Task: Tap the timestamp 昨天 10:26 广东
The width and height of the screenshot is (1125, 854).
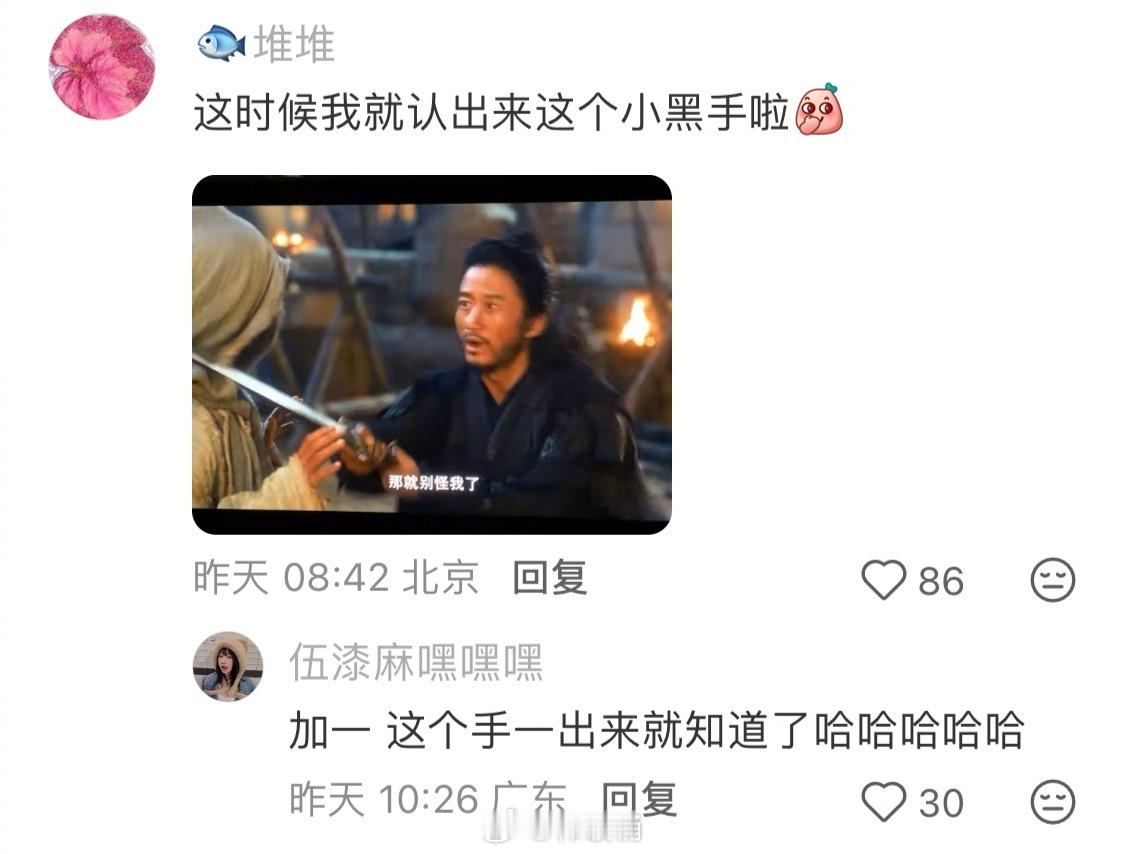Action: (x=428, y=799)
